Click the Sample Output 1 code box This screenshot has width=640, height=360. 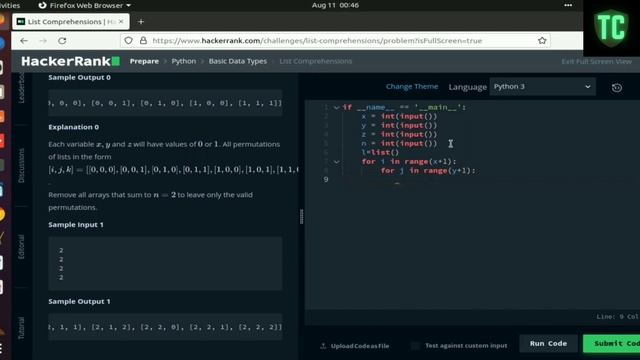pyautogui.click(x=165, y=327)
